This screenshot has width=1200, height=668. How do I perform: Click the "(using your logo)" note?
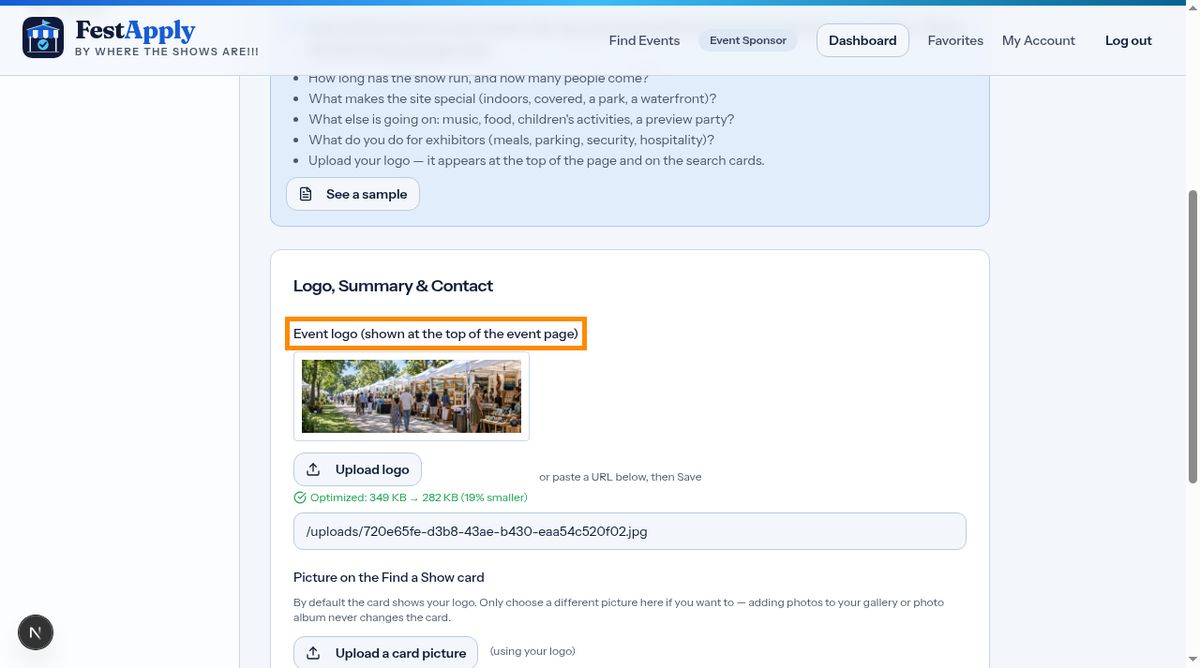pyautogui.click(x=532, y=651)
